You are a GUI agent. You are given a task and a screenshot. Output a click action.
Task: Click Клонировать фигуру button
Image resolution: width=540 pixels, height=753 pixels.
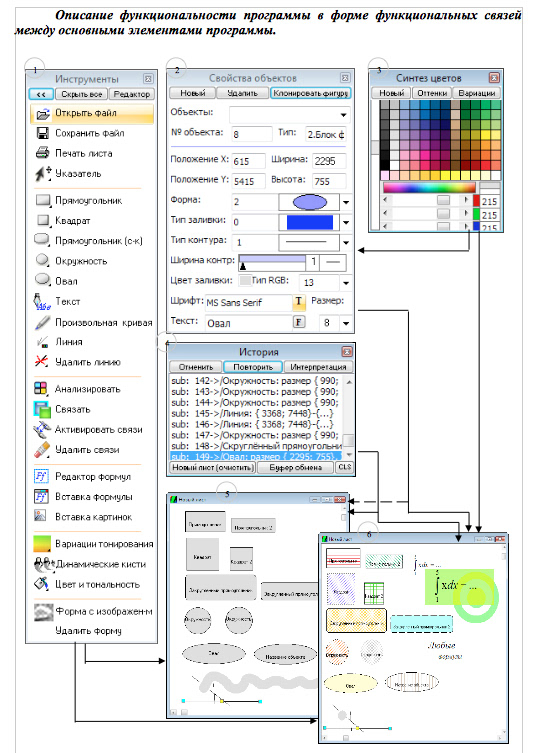tap(311, 93)
